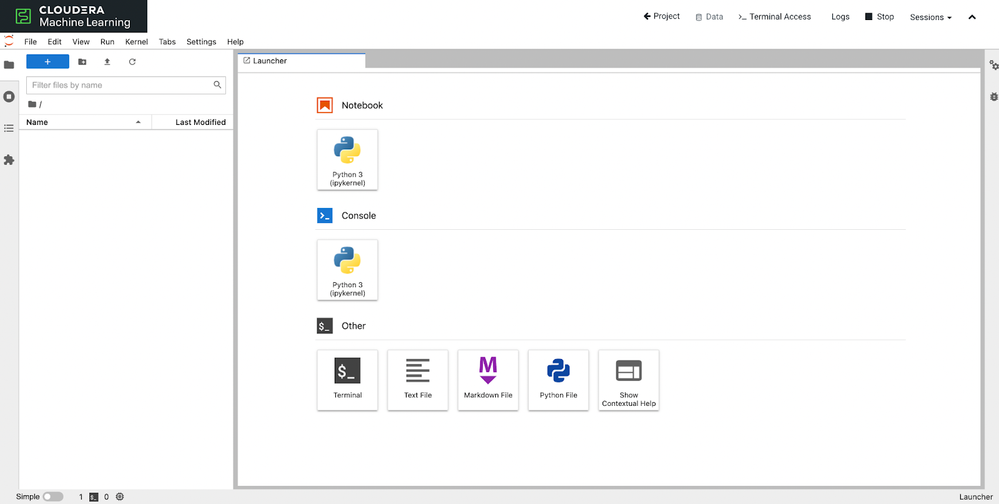
Task: Open the File Browser sidebar panel
Action: click(9, 65)
